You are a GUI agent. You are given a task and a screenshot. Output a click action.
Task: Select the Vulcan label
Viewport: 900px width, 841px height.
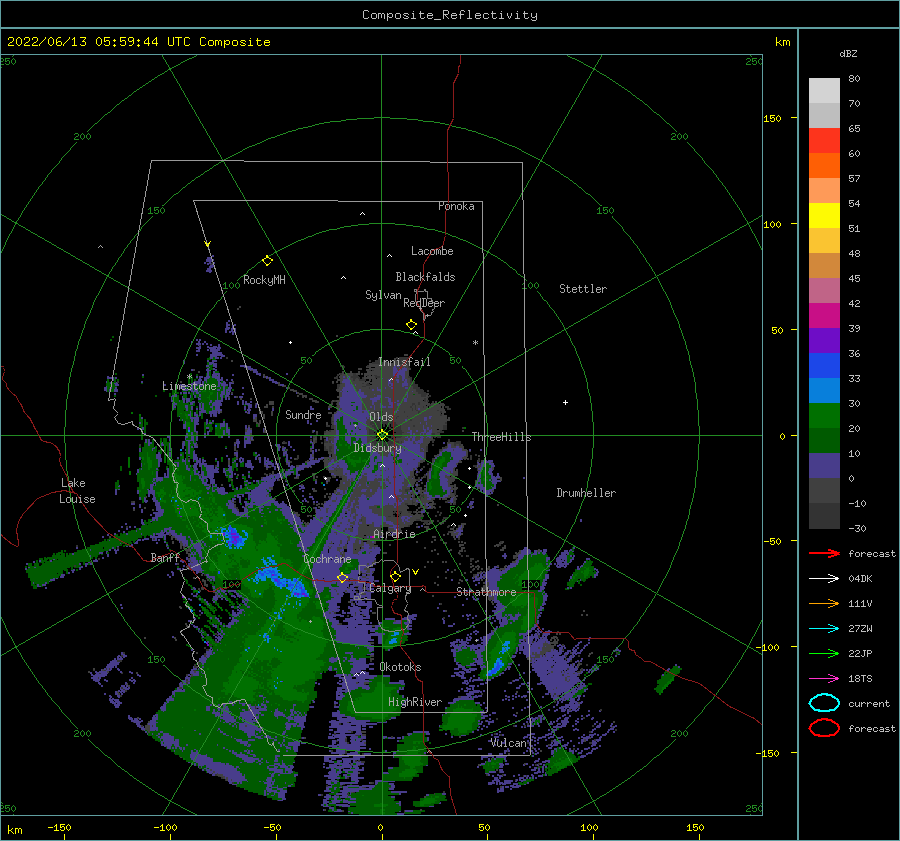click(509, 743)
